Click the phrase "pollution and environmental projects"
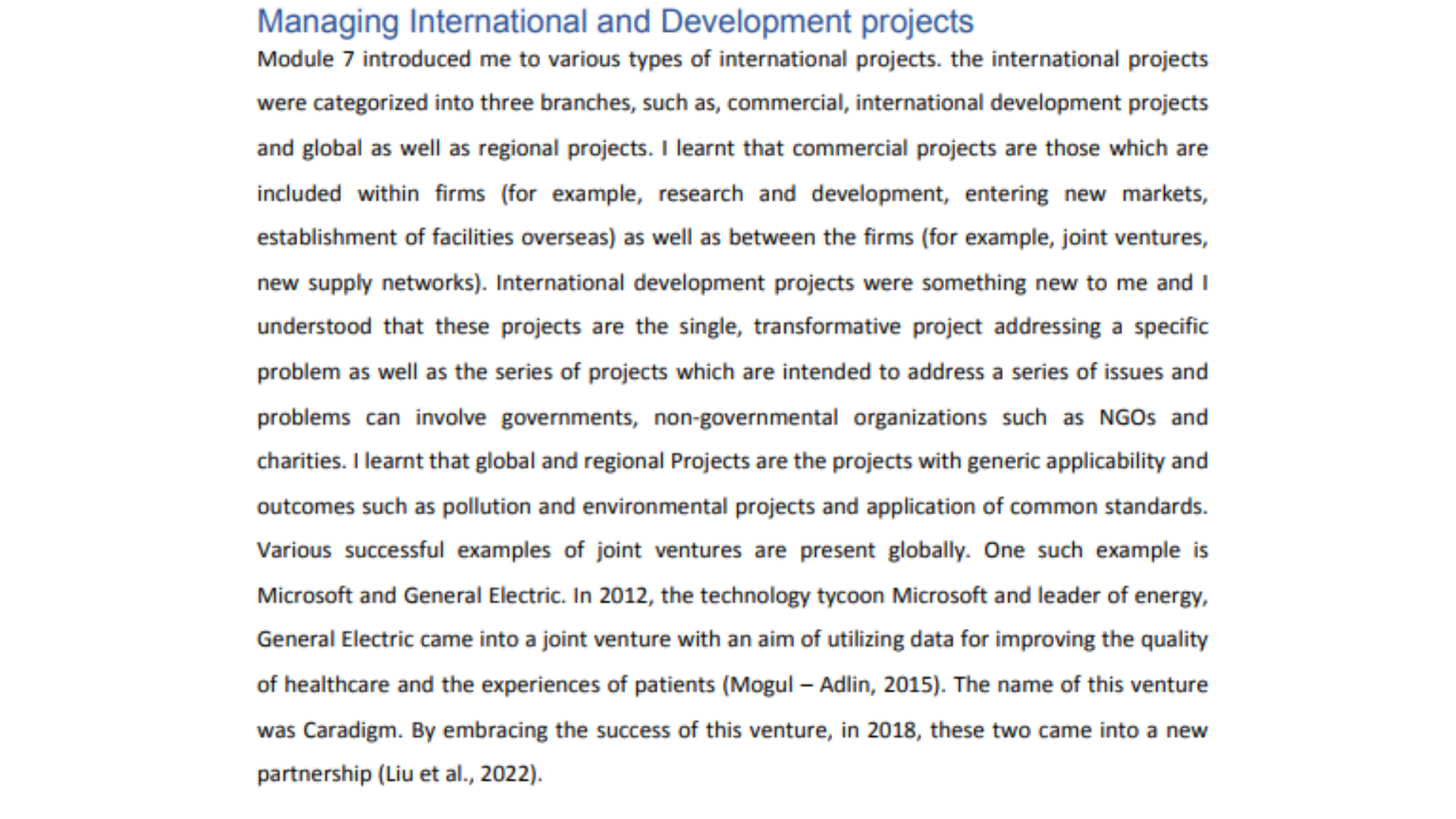1456x819 pixels. tap(628, 507)
